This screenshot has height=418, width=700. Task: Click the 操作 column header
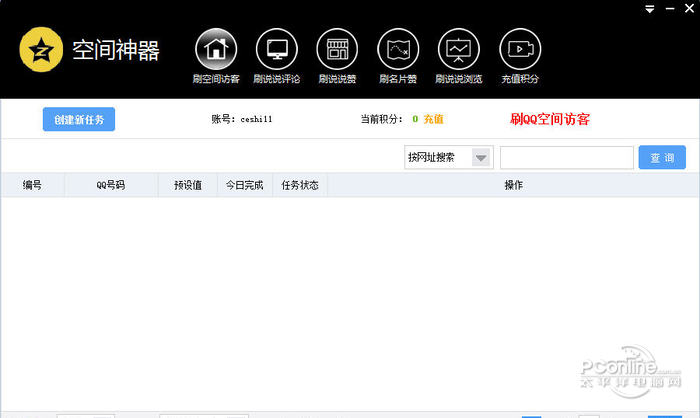[x=513, y=185]
